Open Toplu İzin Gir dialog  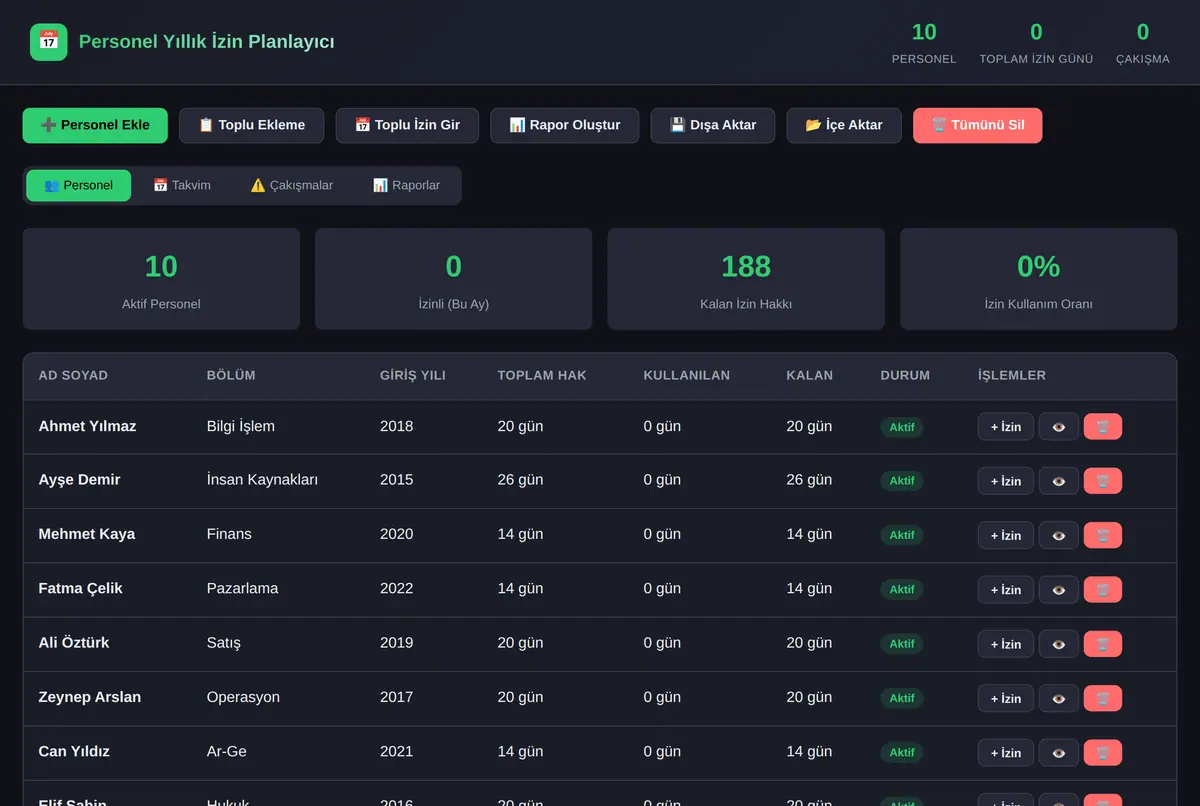click(407, 125)
